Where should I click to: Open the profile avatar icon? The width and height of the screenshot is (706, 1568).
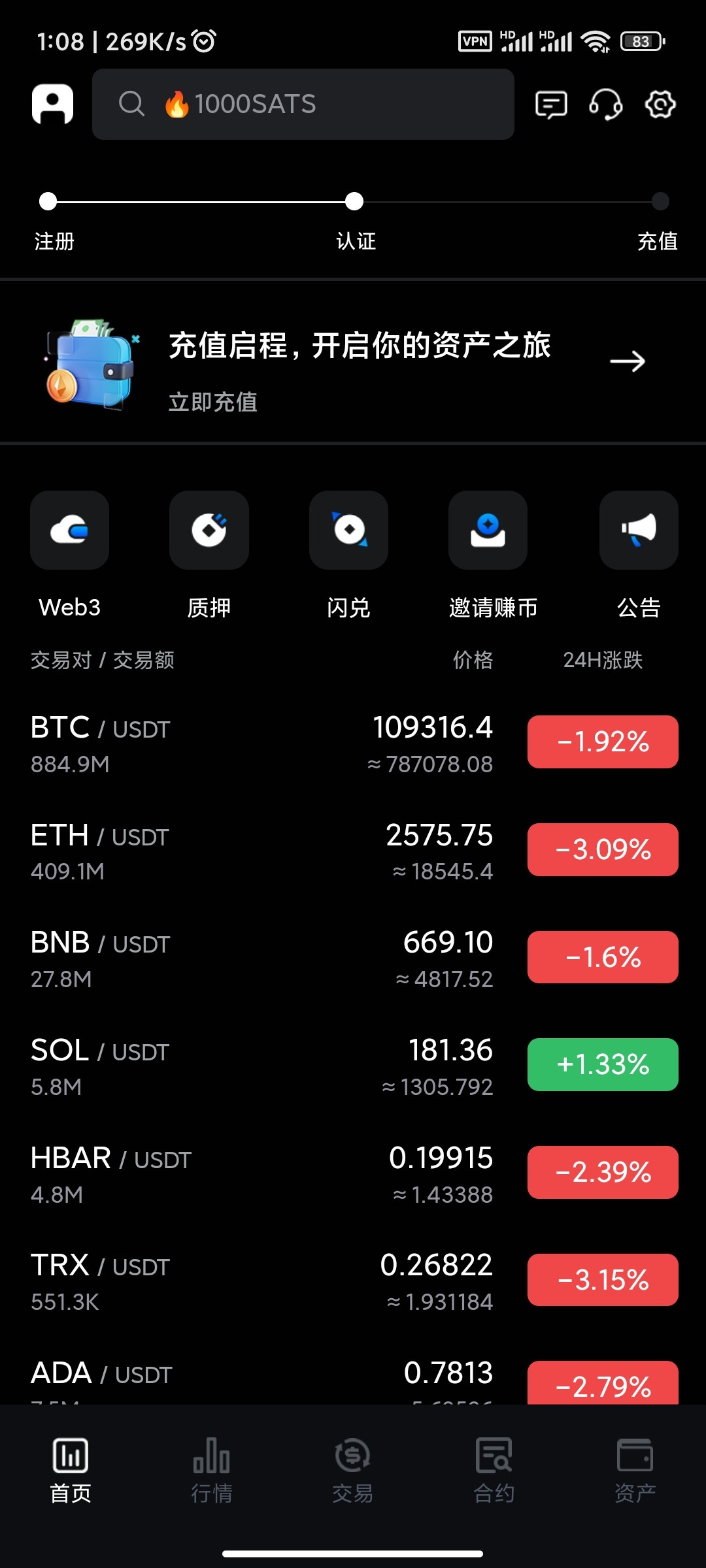52,104
